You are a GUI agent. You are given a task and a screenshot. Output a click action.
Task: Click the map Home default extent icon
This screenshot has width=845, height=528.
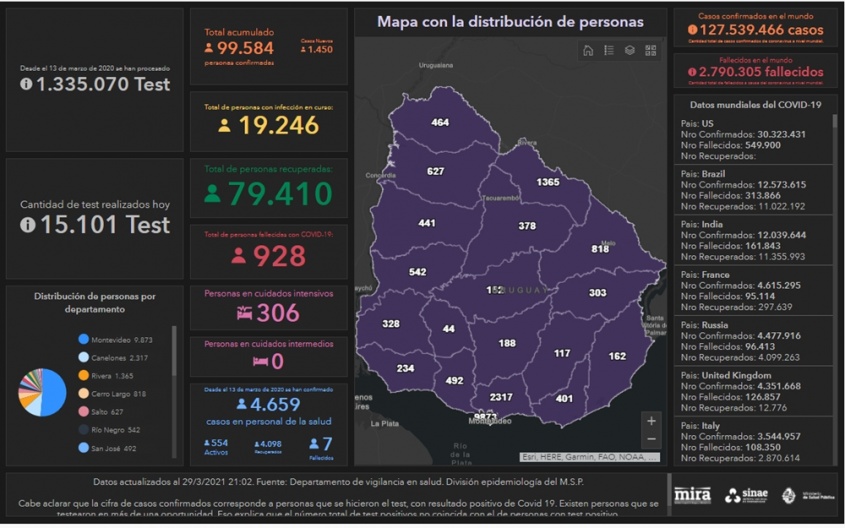click(588, 51)
